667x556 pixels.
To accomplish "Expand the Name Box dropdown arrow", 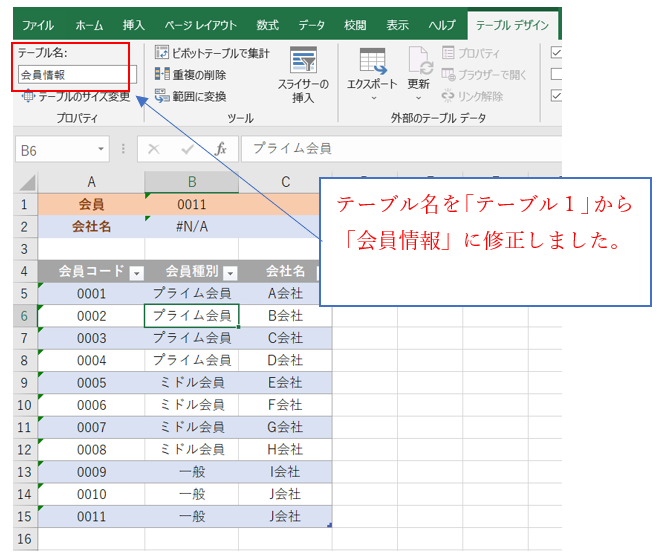I will pos(101,149).
